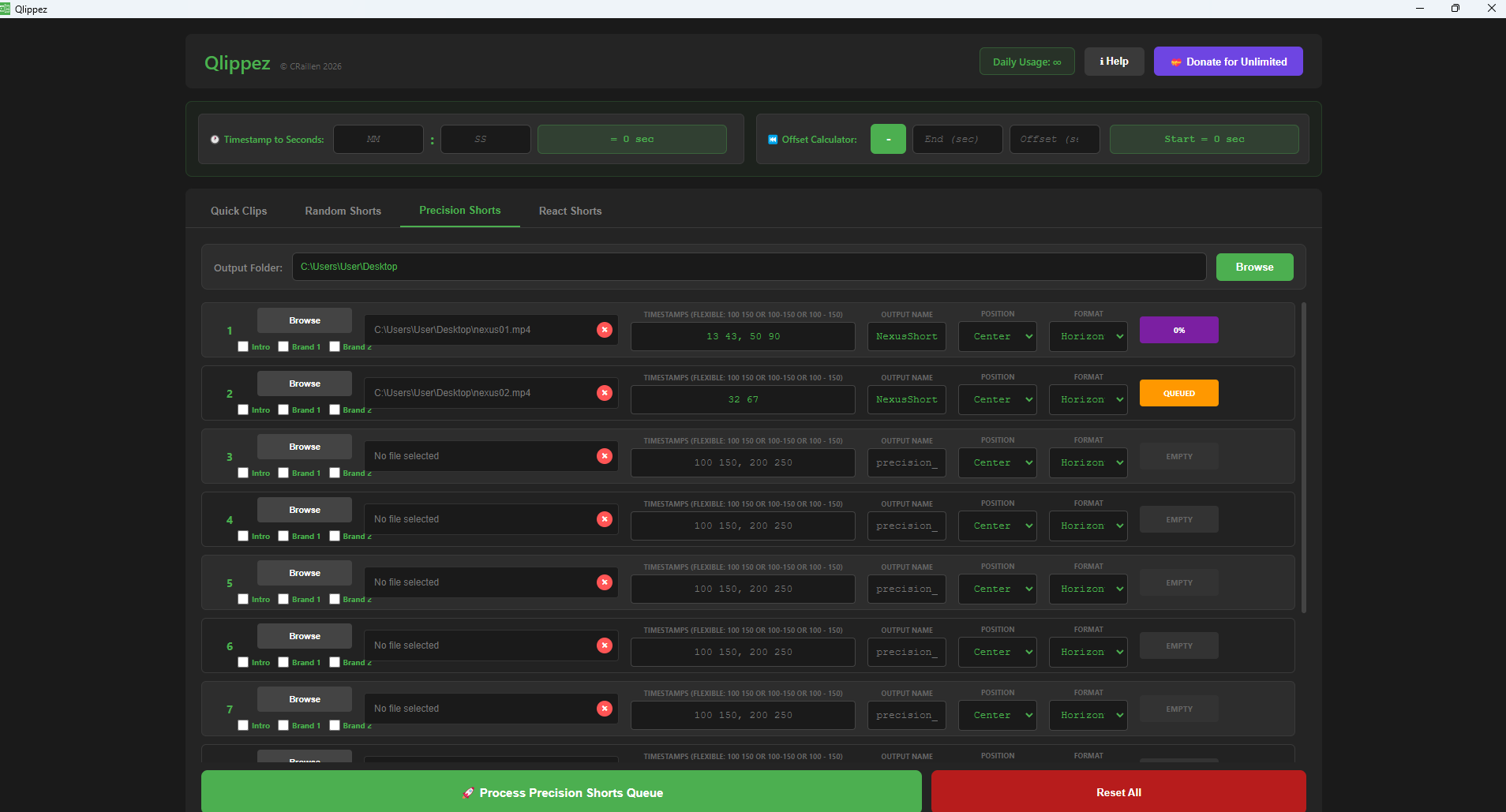Click the Qlippez app icon in title bar
The image size is (1506, 812).
(6, 9)
